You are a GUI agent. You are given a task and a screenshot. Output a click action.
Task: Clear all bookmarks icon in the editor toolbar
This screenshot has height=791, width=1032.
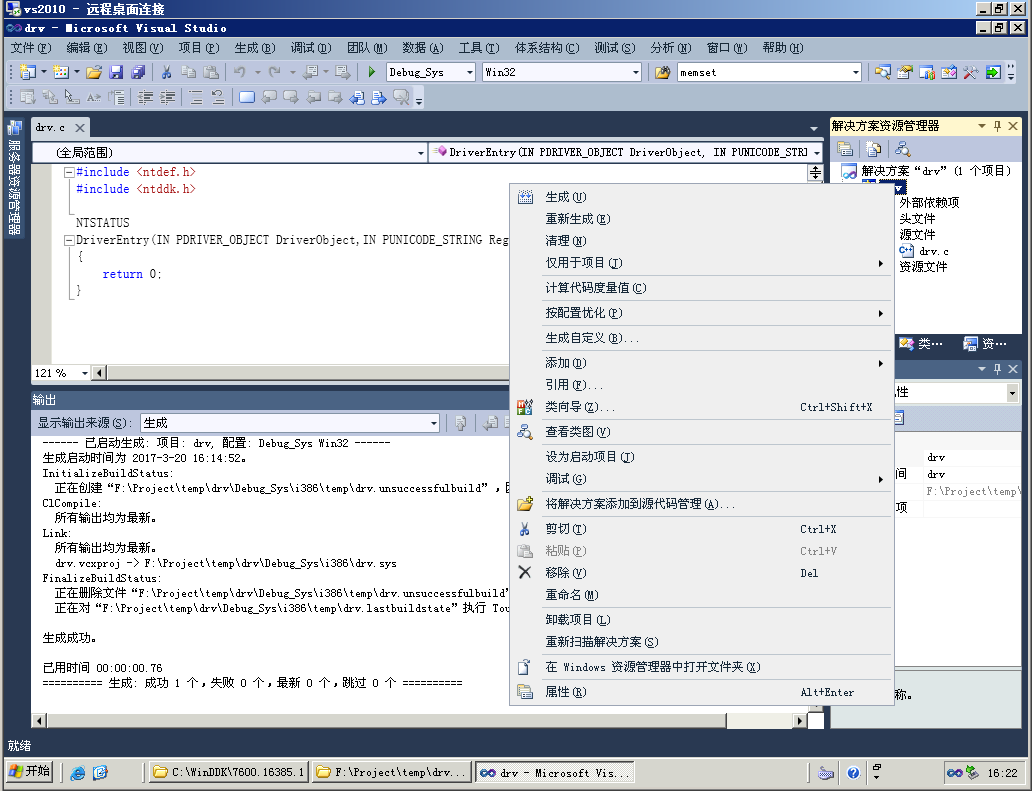(x=401, y=97)
